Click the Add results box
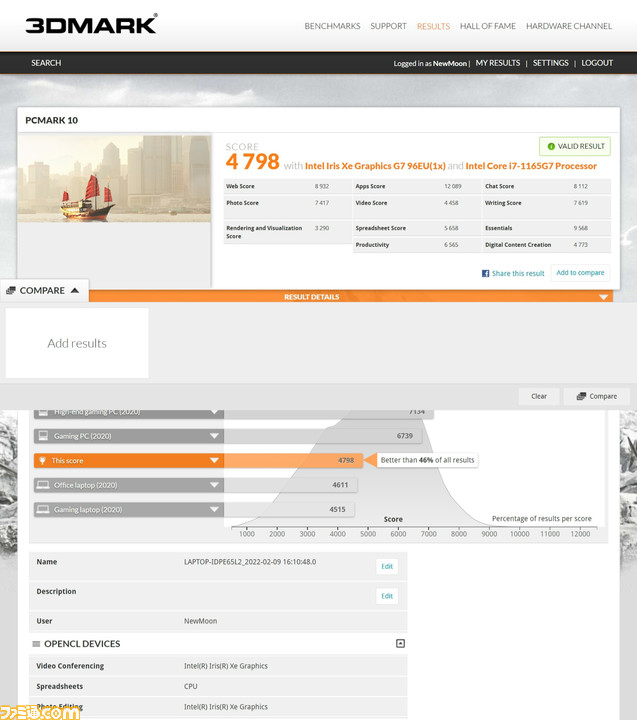Viewport: 637px width, 720px height. [x=77, y=343]
